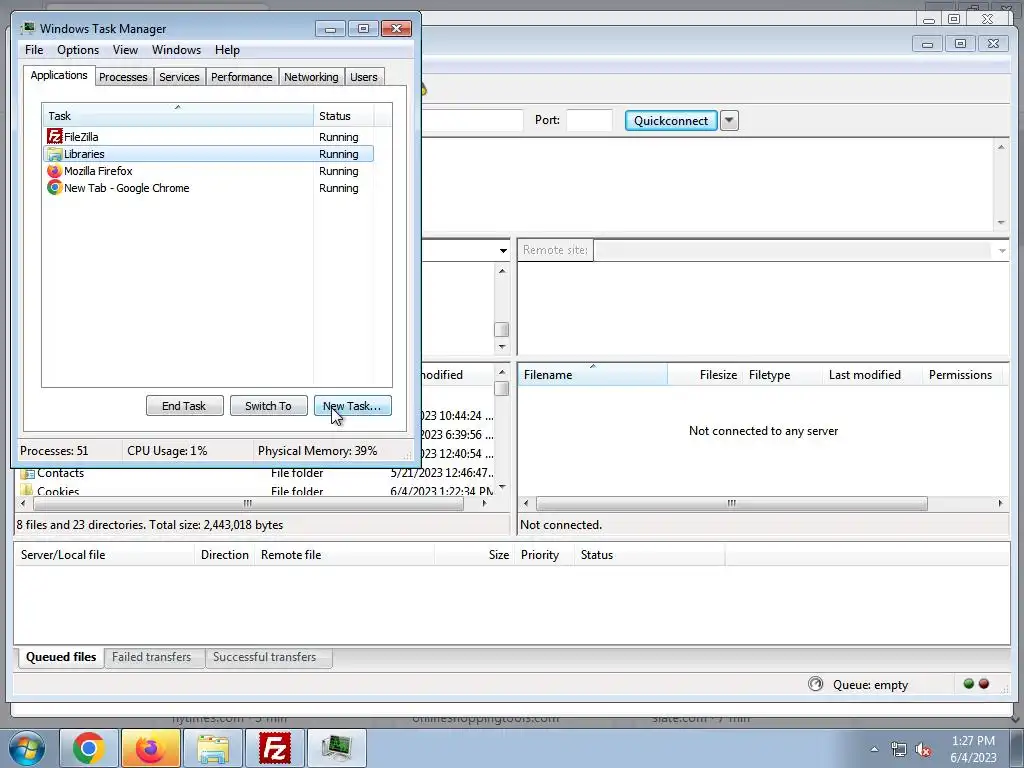Sort remote files by Filetype header
This screenshot has width=1024, height=768.
pyautogui.click(x=782, y=375)
